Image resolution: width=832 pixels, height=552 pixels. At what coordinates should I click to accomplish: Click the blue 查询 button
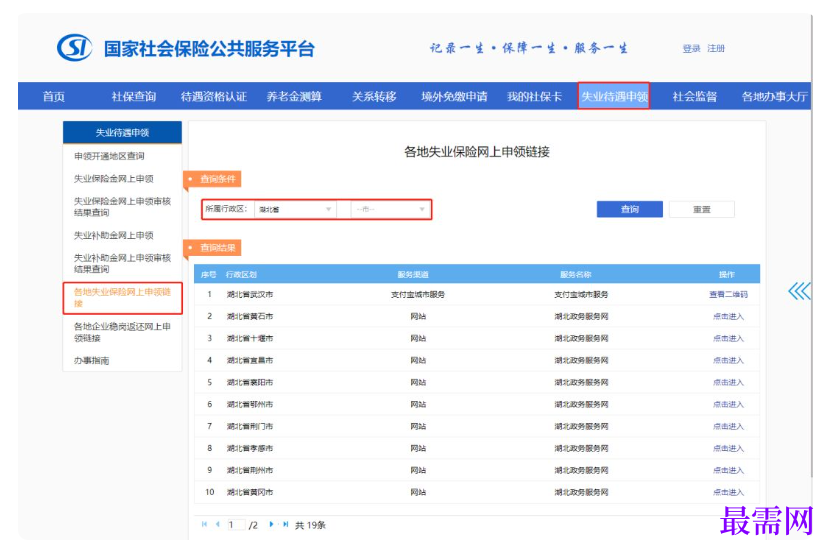(629, 210)
